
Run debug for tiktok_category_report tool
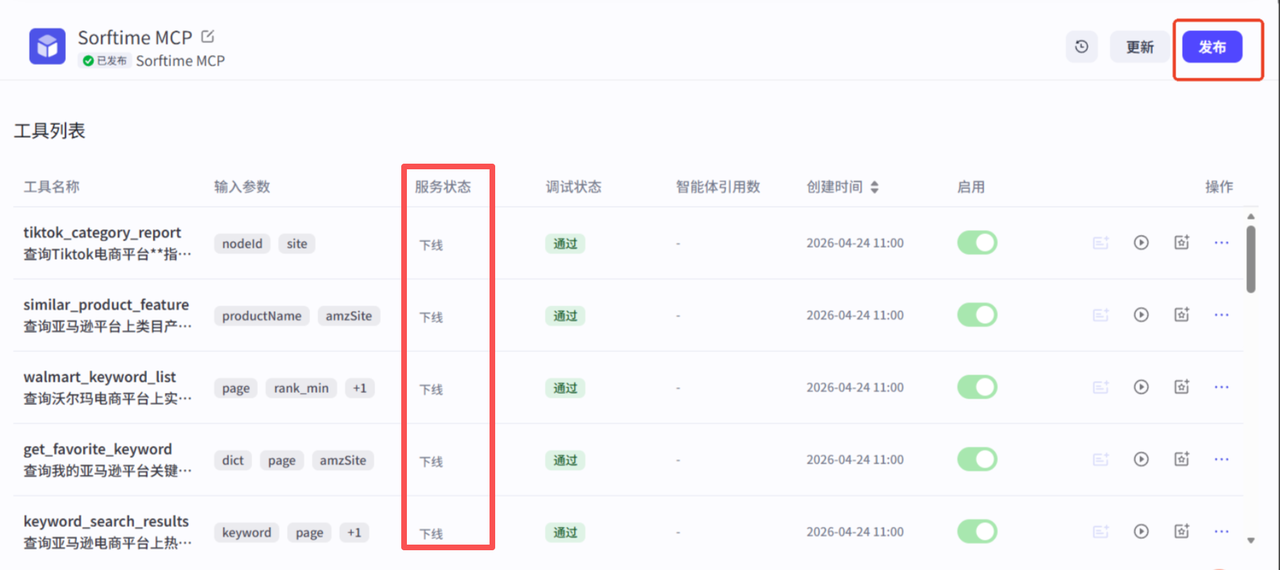pyautogui.click(x=1141, y=243)
